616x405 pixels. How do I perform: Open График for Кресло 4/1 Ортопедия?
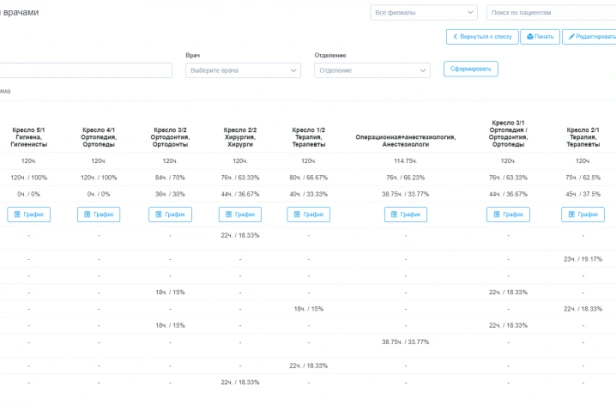[98, 214]
